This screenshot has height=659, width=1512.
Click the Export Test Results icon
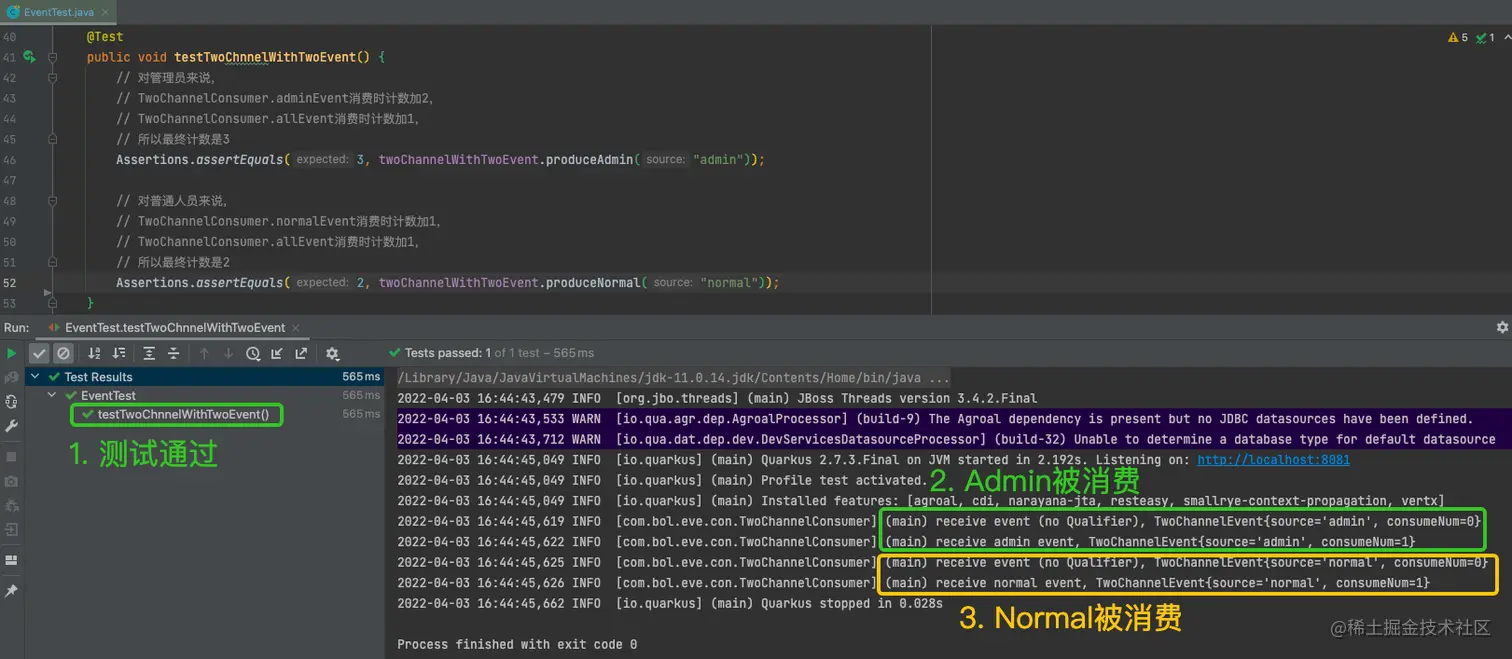click(299, 353)
